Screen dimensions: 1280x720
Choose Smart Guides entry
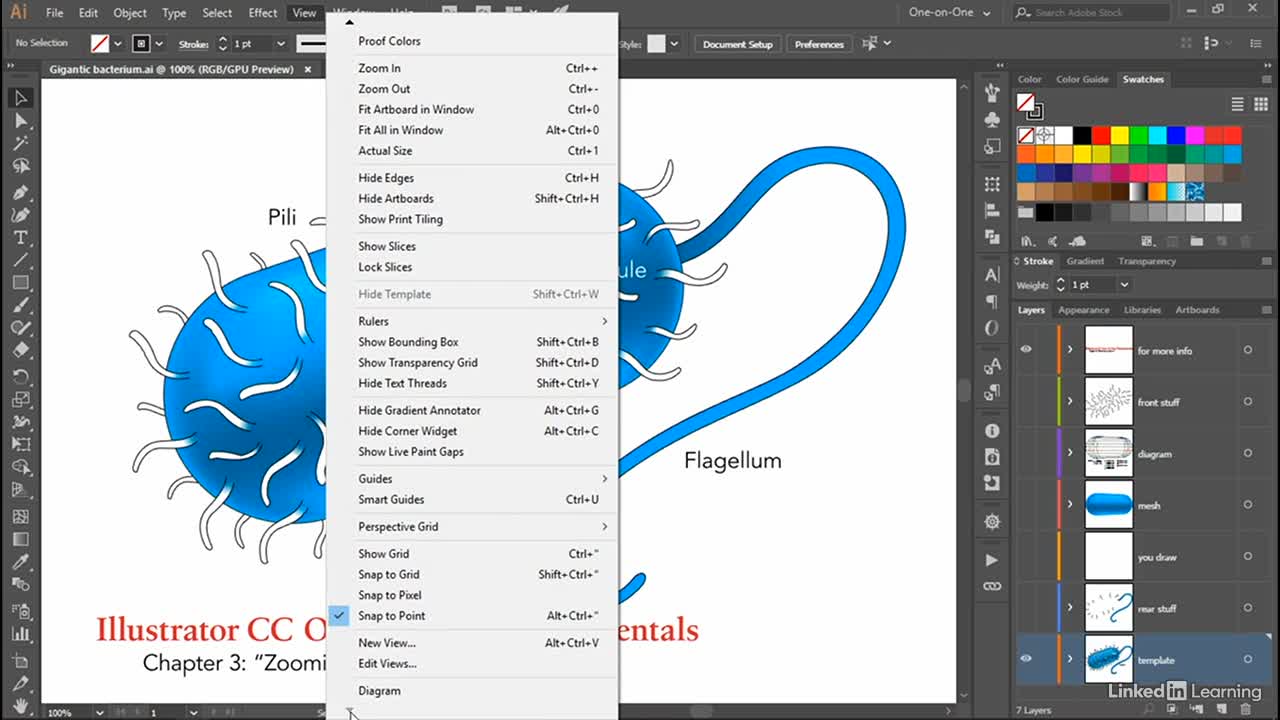(472, 500)
